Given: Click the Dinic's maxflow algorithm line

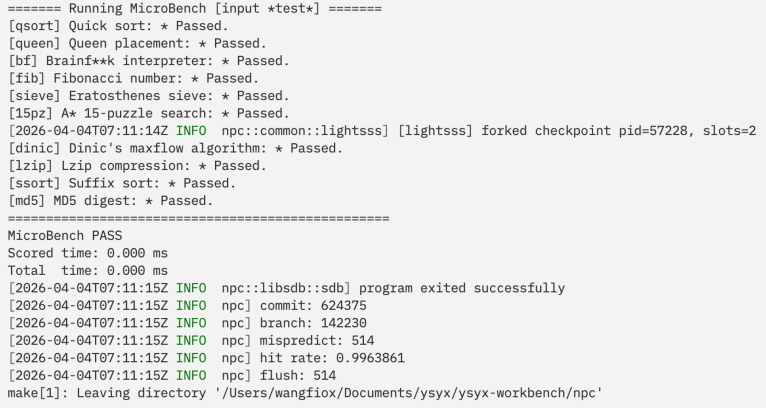Looking at the screenshot, I should tap(175, 149).
